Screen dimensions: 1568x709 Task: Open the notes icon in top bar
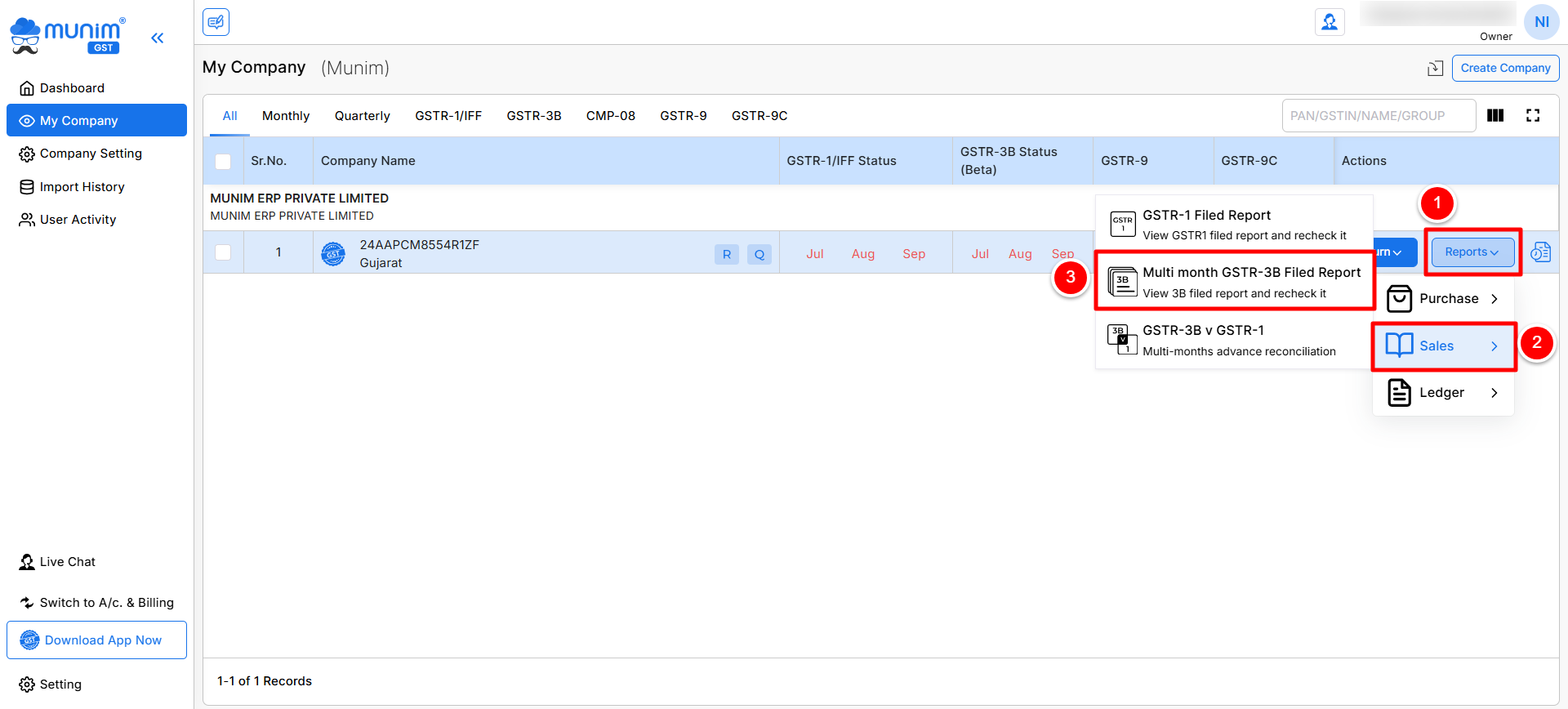tap(216, 22)
